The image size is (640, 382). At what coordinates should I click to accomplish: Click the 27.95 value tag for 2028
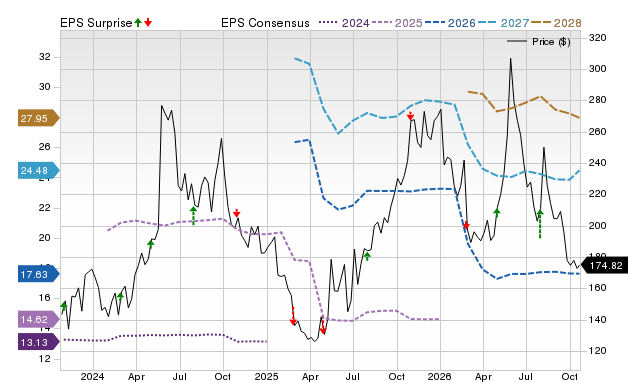[38, 118]
